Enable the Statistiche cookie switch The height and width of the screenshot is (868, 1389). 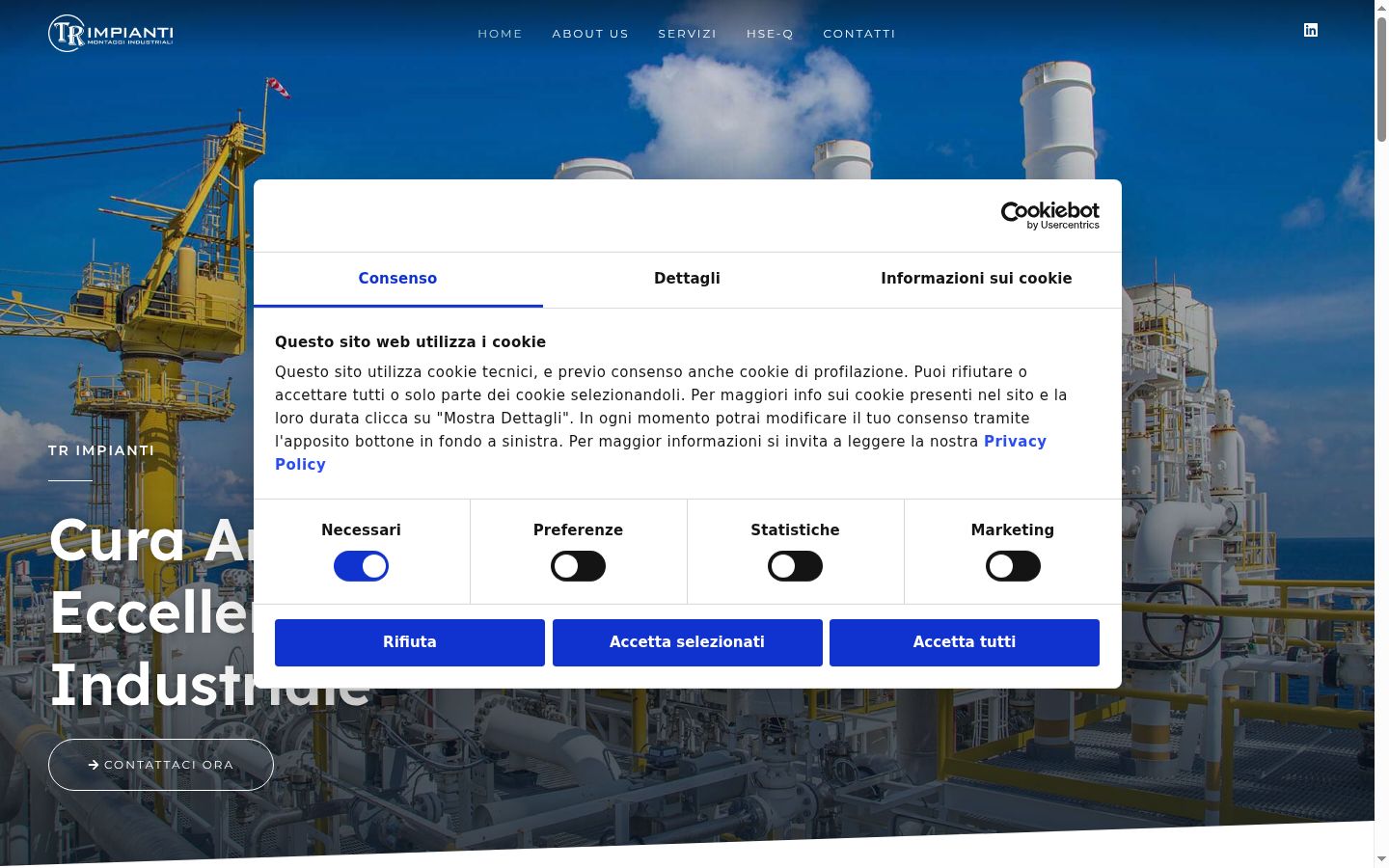click(795, 566)
